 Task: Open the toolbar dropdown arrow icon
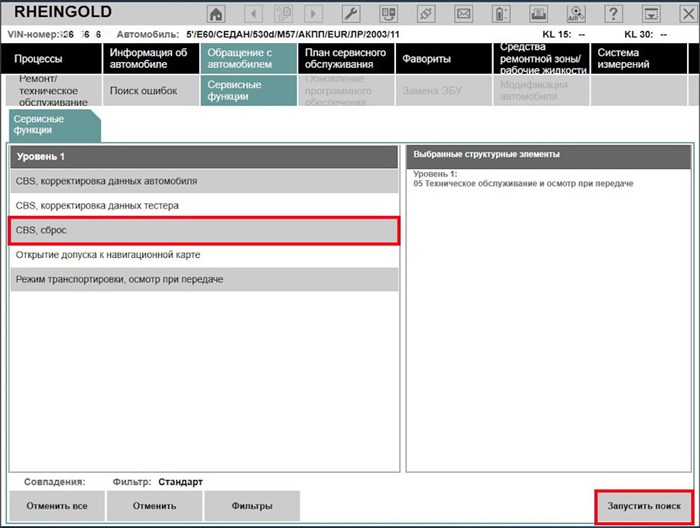pos(652,14)
